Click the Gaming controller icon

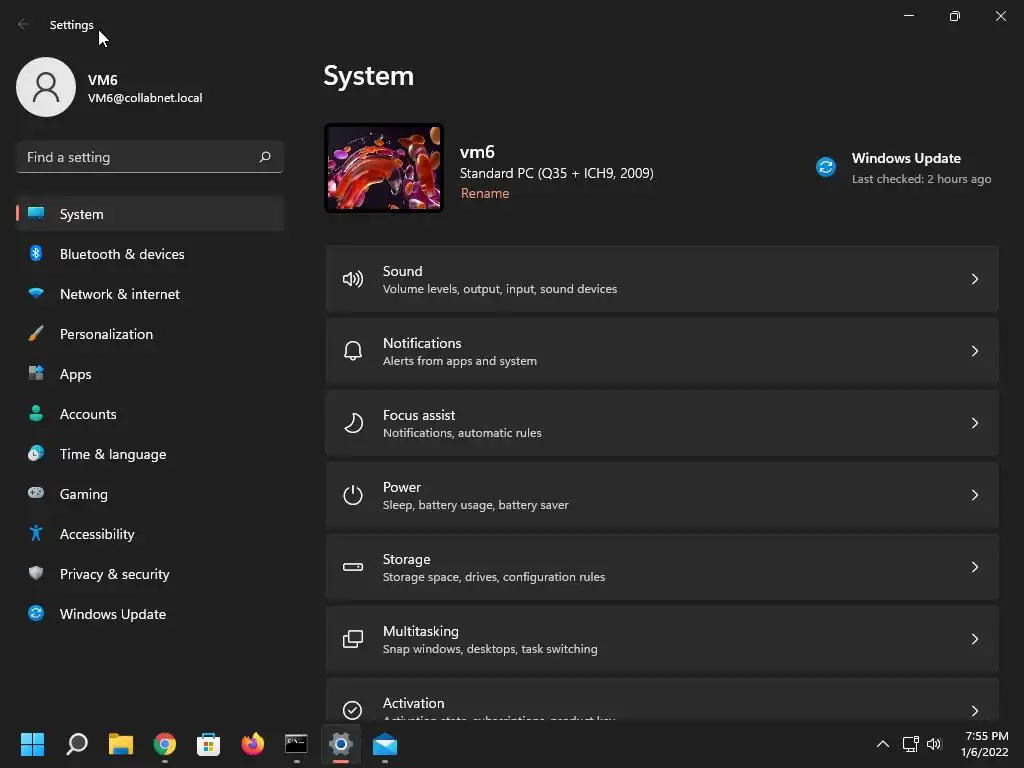[36, 493]
